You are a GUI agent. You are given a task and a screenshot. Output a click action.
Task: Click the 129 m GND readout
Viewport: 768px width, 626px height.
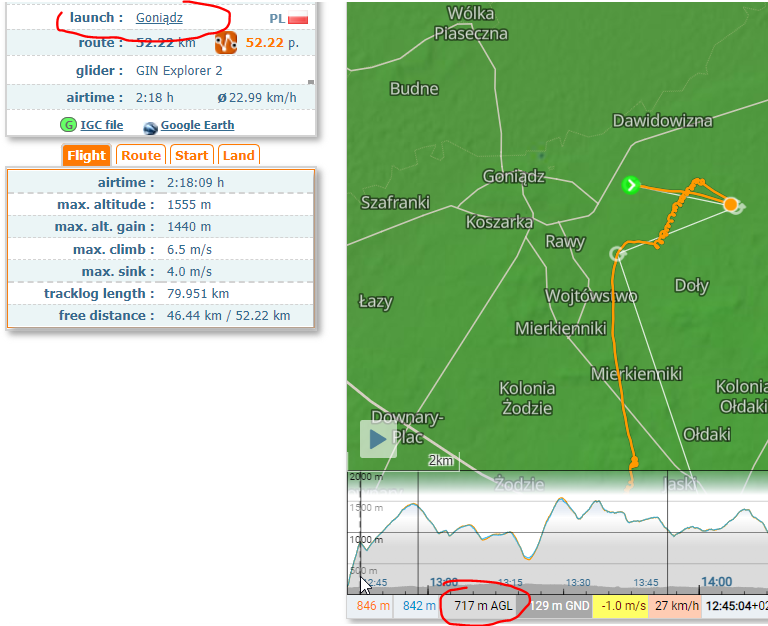[x=559, y=606]
